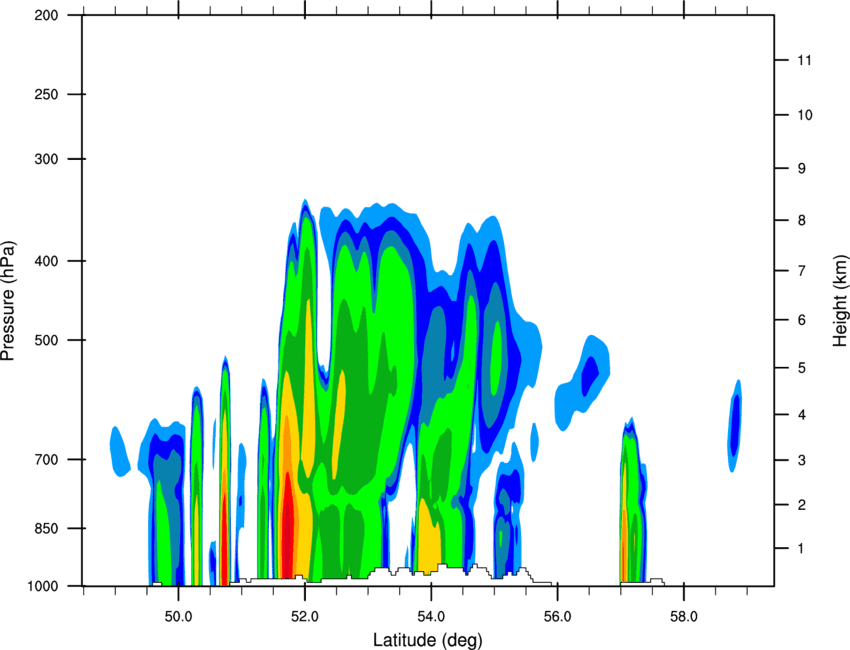The image size is (850, 650).
Task: Click the 8 km height label
Action: coord(802,220)
